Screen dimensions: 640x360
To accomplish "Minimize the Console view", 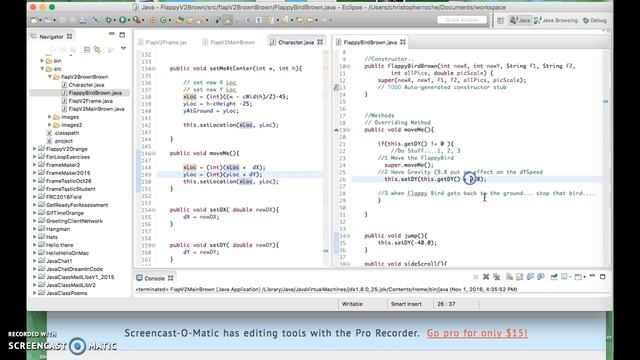I will tap(592, 276).
